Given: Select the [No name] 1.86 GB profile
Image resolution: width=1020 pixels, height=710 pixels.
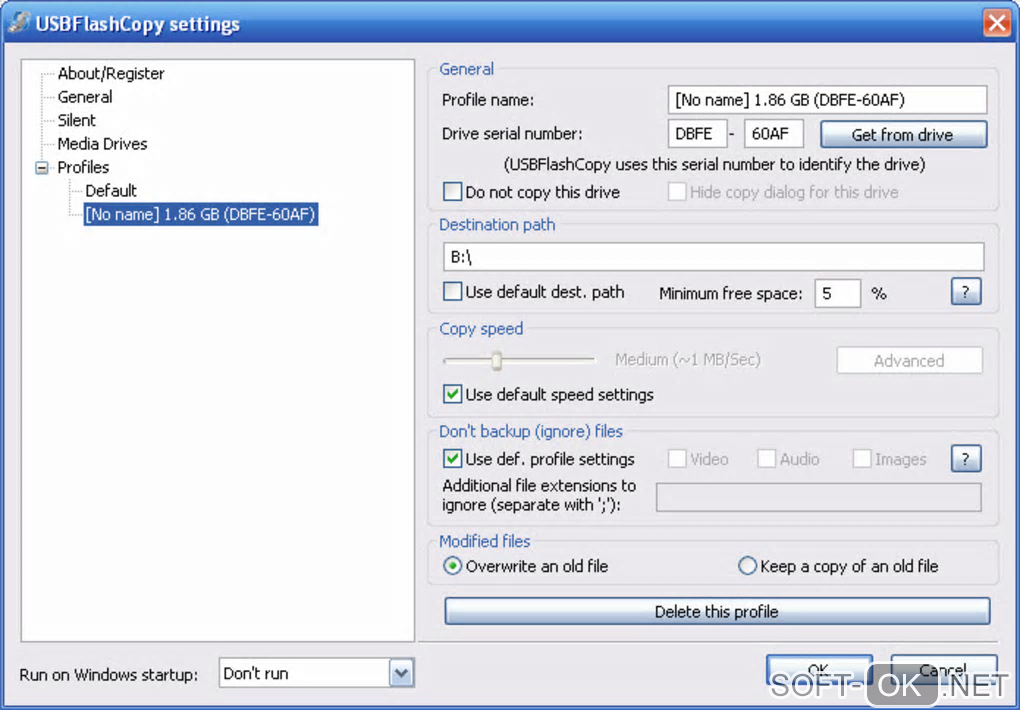Looking at the screenshot, I should pos(200,214).
